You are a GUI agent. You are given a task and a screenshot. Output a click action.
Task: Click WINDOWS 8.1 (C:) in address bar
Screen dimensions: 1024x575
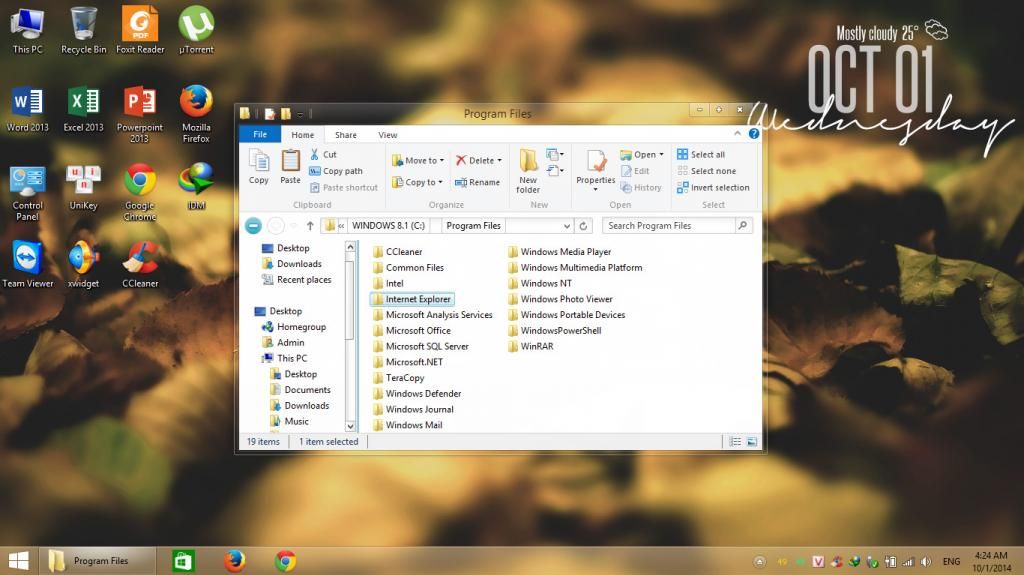pos(388,226)
